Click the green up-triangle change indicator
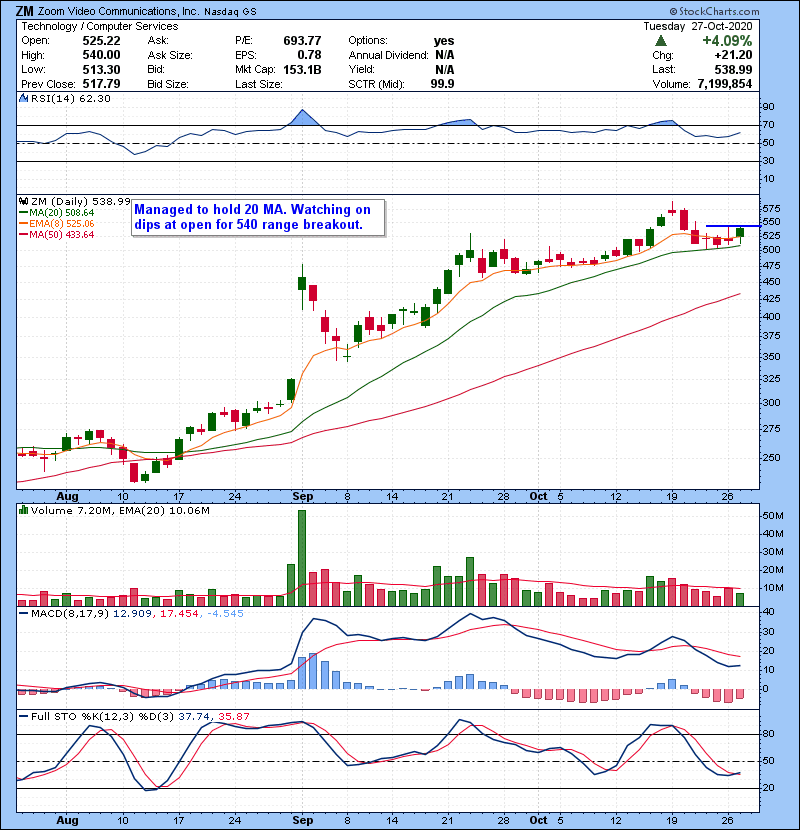 click(x=660, y=41)
